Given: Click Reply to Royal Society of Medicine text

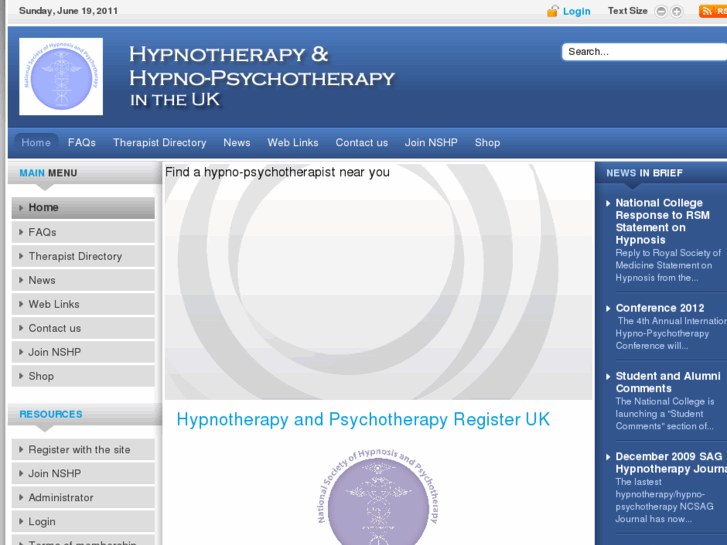Looking at the screenshot, I should [x=668, y=265].
